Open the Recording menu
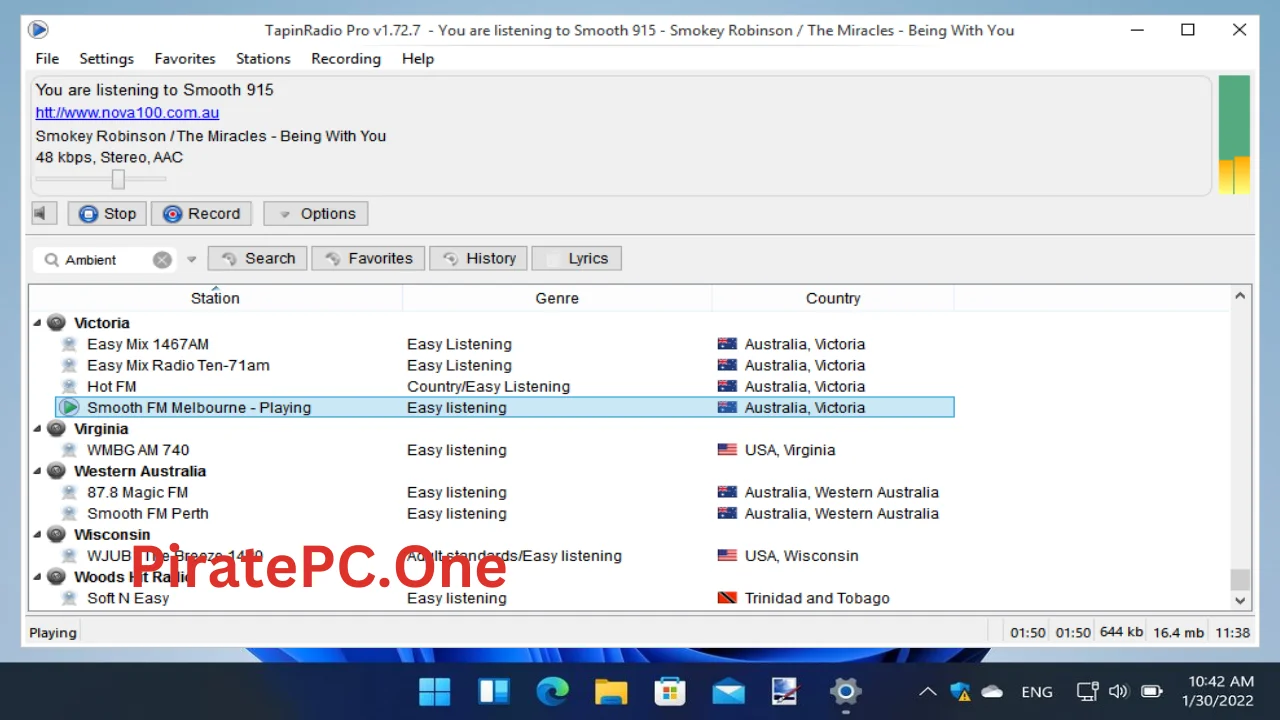The height and width of the screenshot is (720, 1280). (x=346, y=59)
